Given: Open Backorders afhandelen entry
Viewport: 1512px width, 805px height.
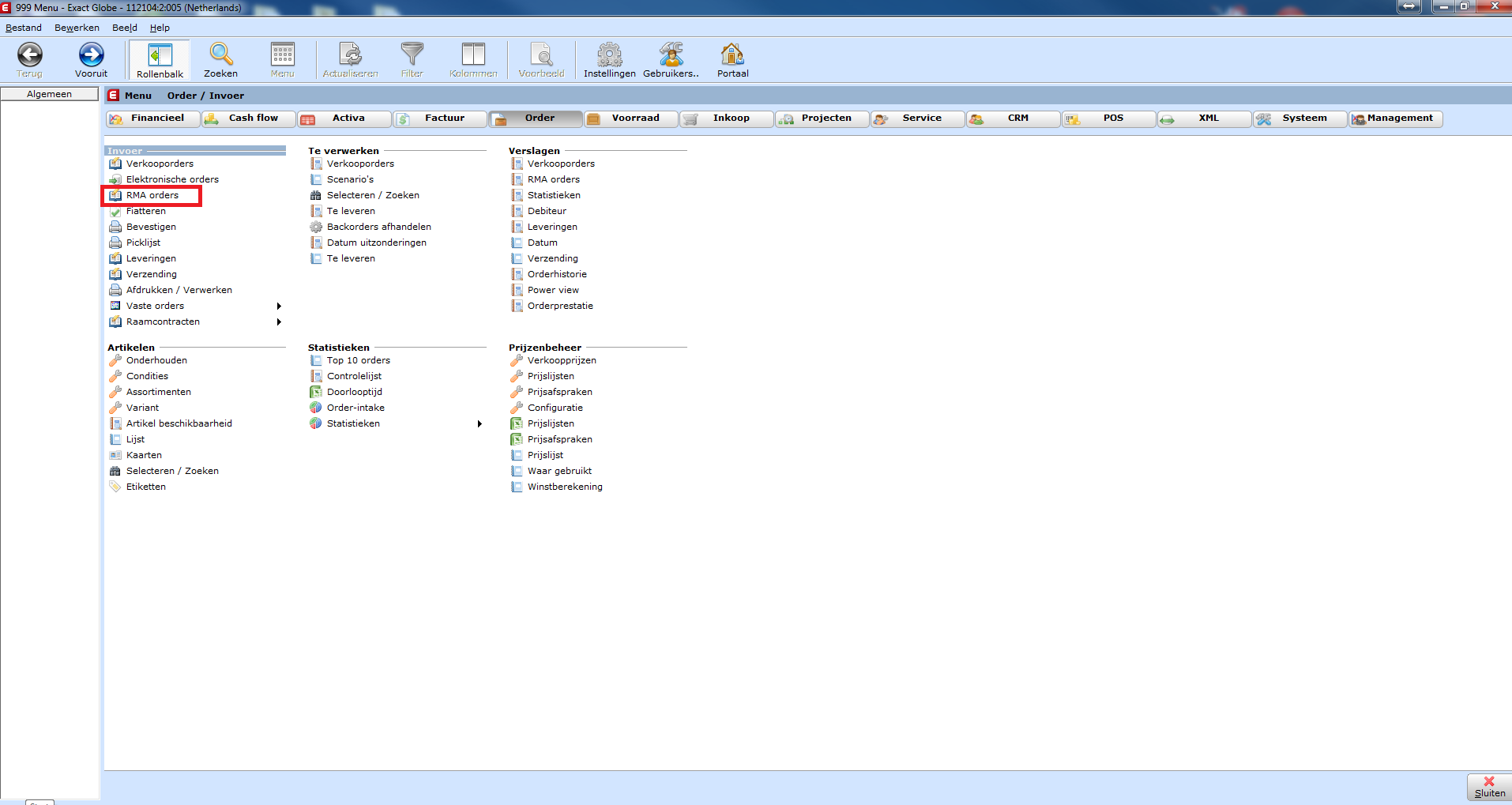Looking at the screenshot, I should [x=379, y=227].
